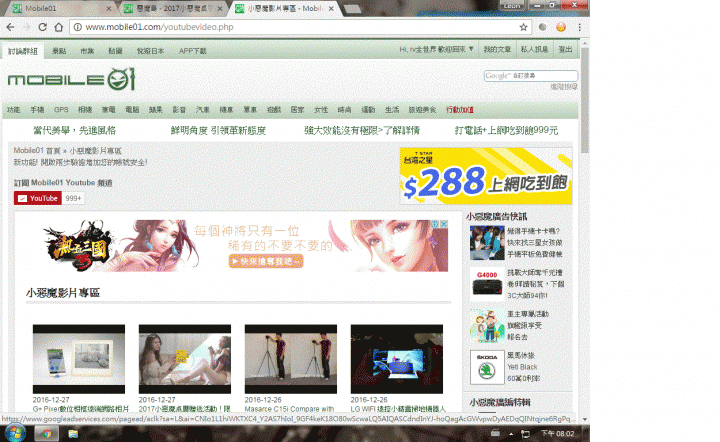Image resolution: width=720 pixels, height=442 pixels.
Task: Go back with the browser back arrow
Action: coord(11,27)
